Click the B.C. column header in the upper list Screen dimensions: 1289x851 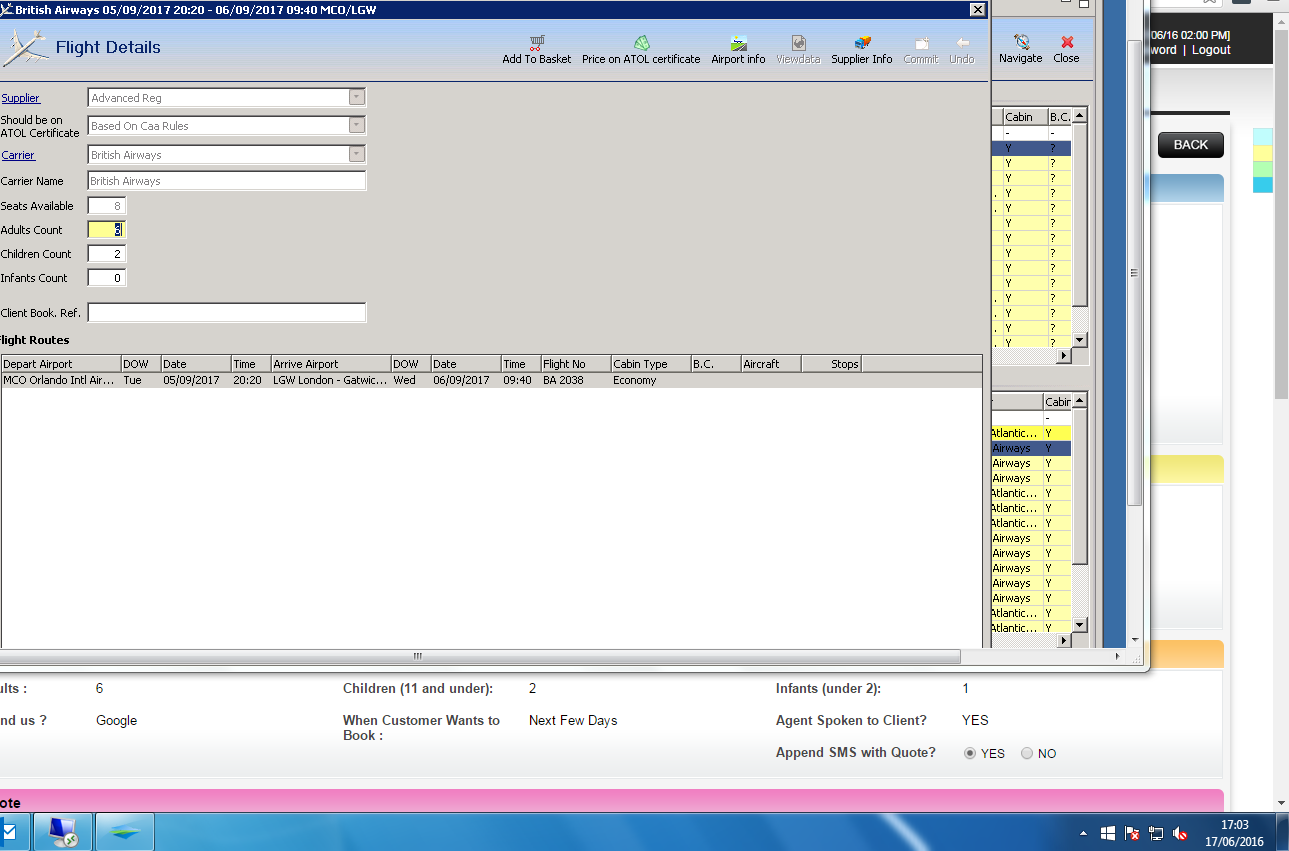click(x=1059, y=117)
